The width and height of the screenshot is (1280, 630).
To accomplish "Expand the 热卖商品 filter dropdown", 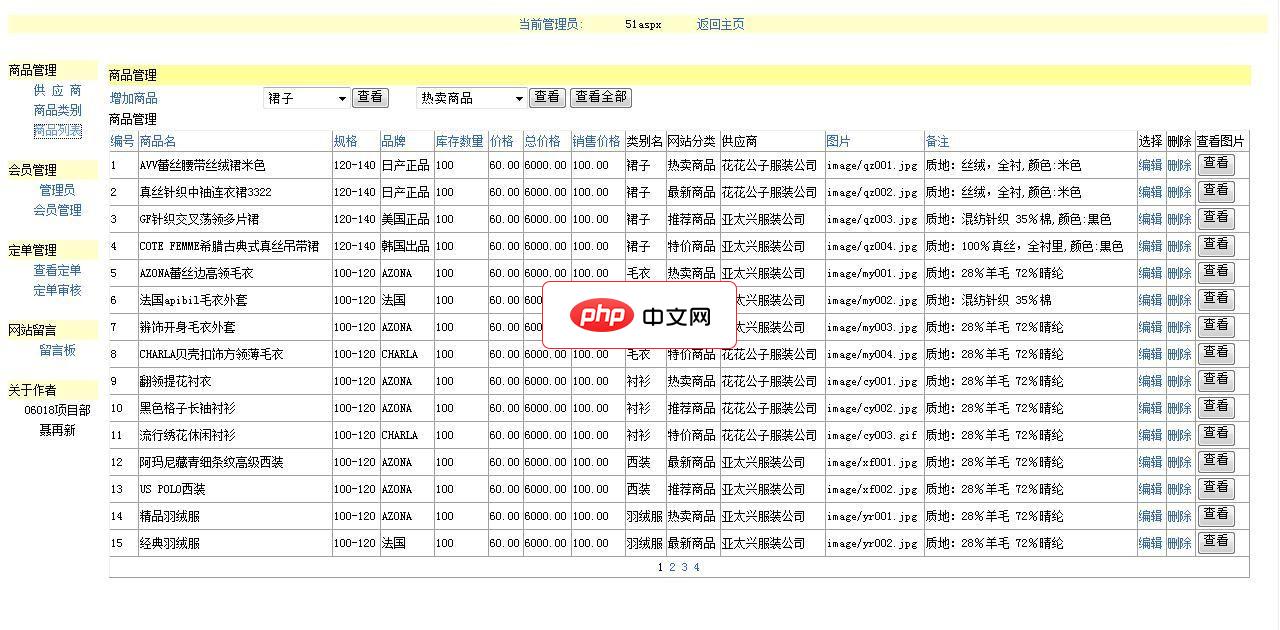I will (470, 97).
